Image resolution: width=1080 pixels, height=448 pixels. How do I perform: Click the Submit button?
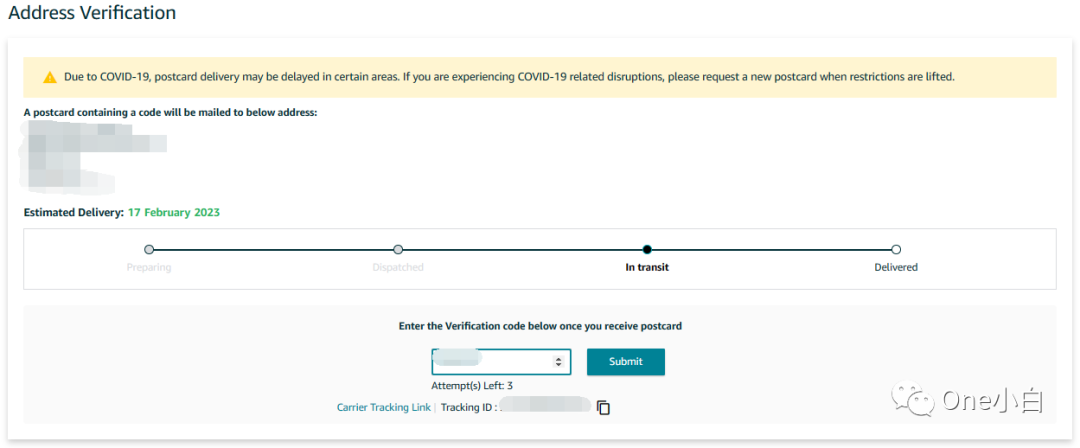(x=625, y=362)
